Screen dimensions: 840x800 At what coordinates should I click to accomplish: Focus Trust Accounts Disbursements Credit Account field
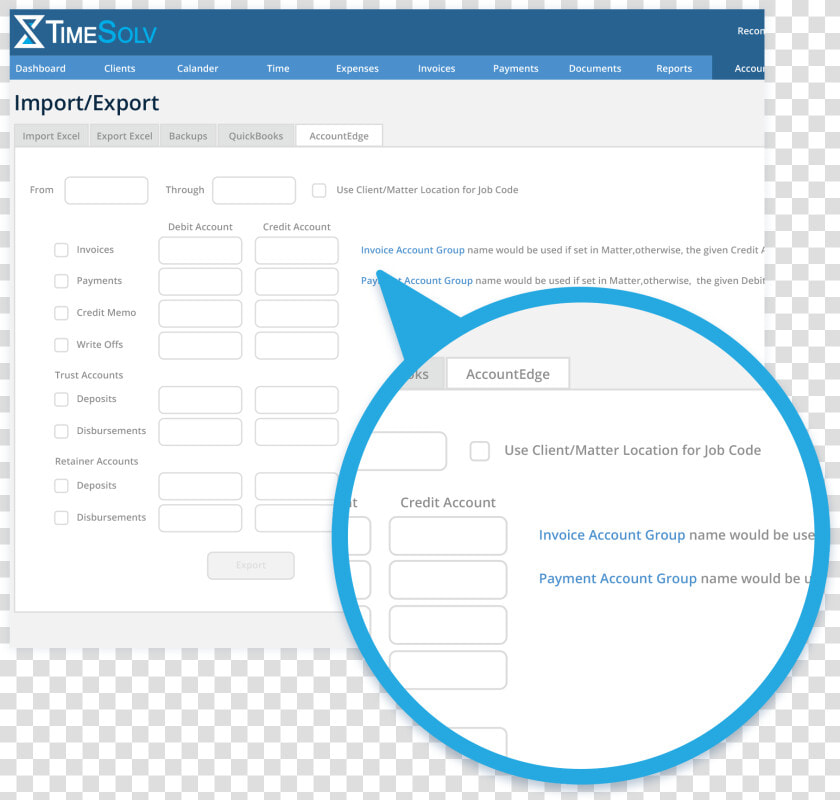click(x=297, y=432)
